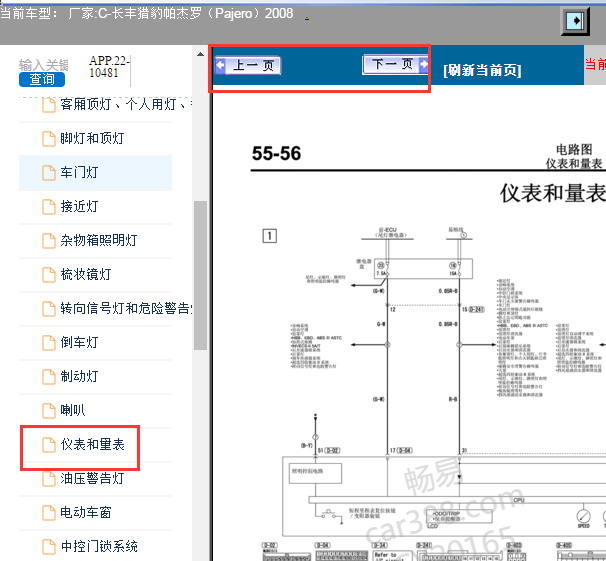
Task: Open the 油压警告灯 entry
Action: tap(92, 478)
